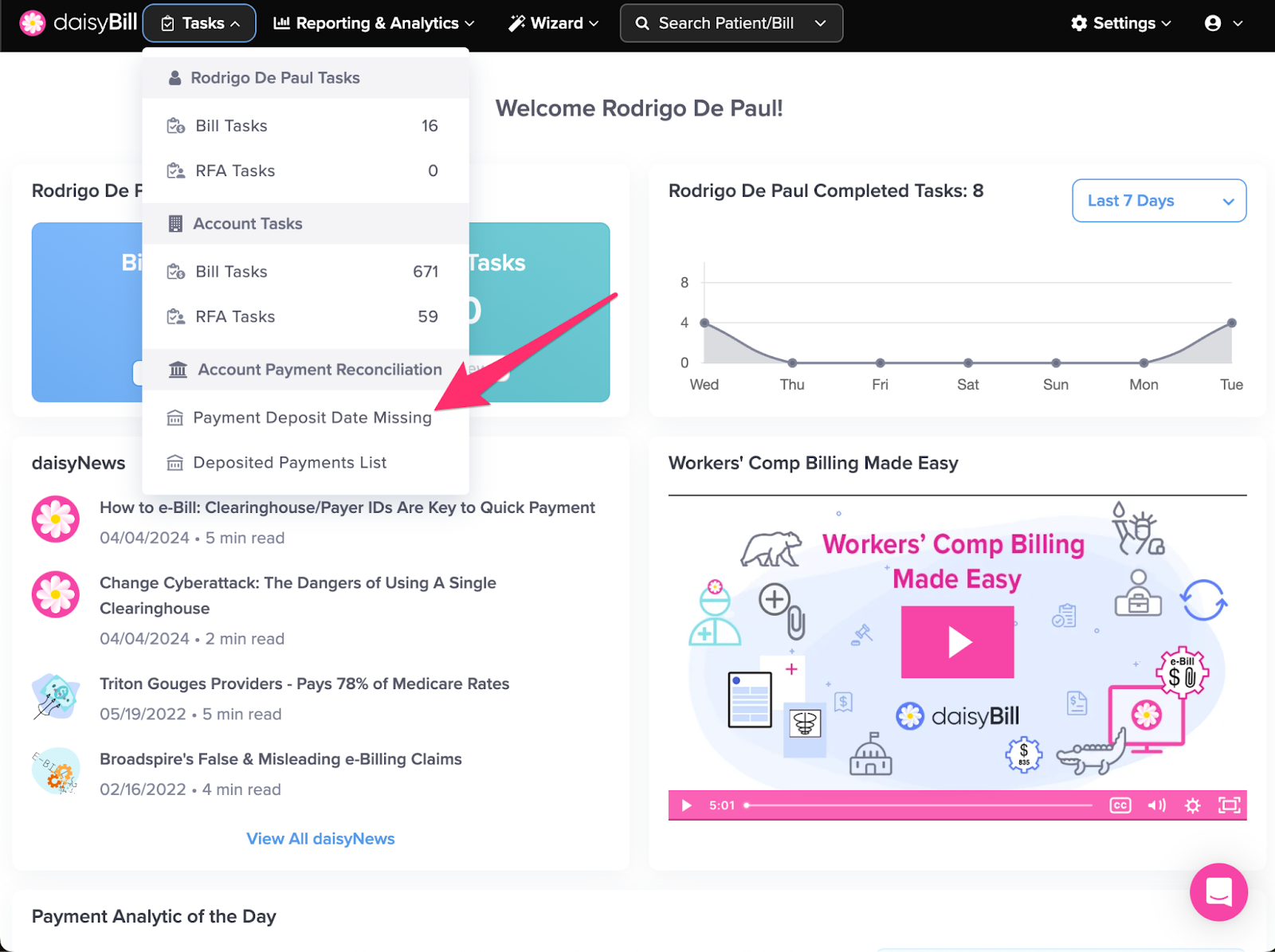Click the daisyBill flower logo

coord(33,23)
